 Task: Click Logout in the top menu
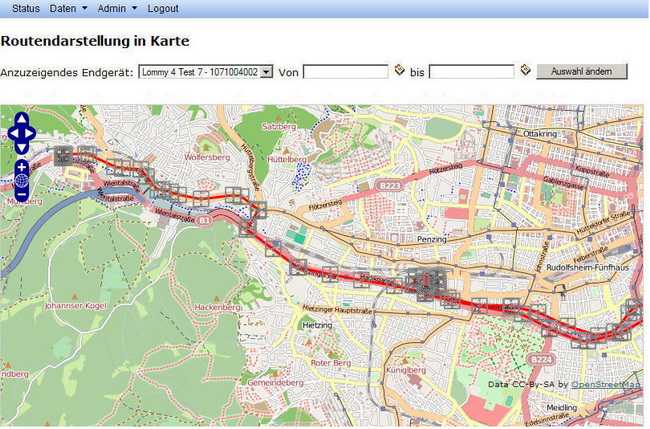163,8
